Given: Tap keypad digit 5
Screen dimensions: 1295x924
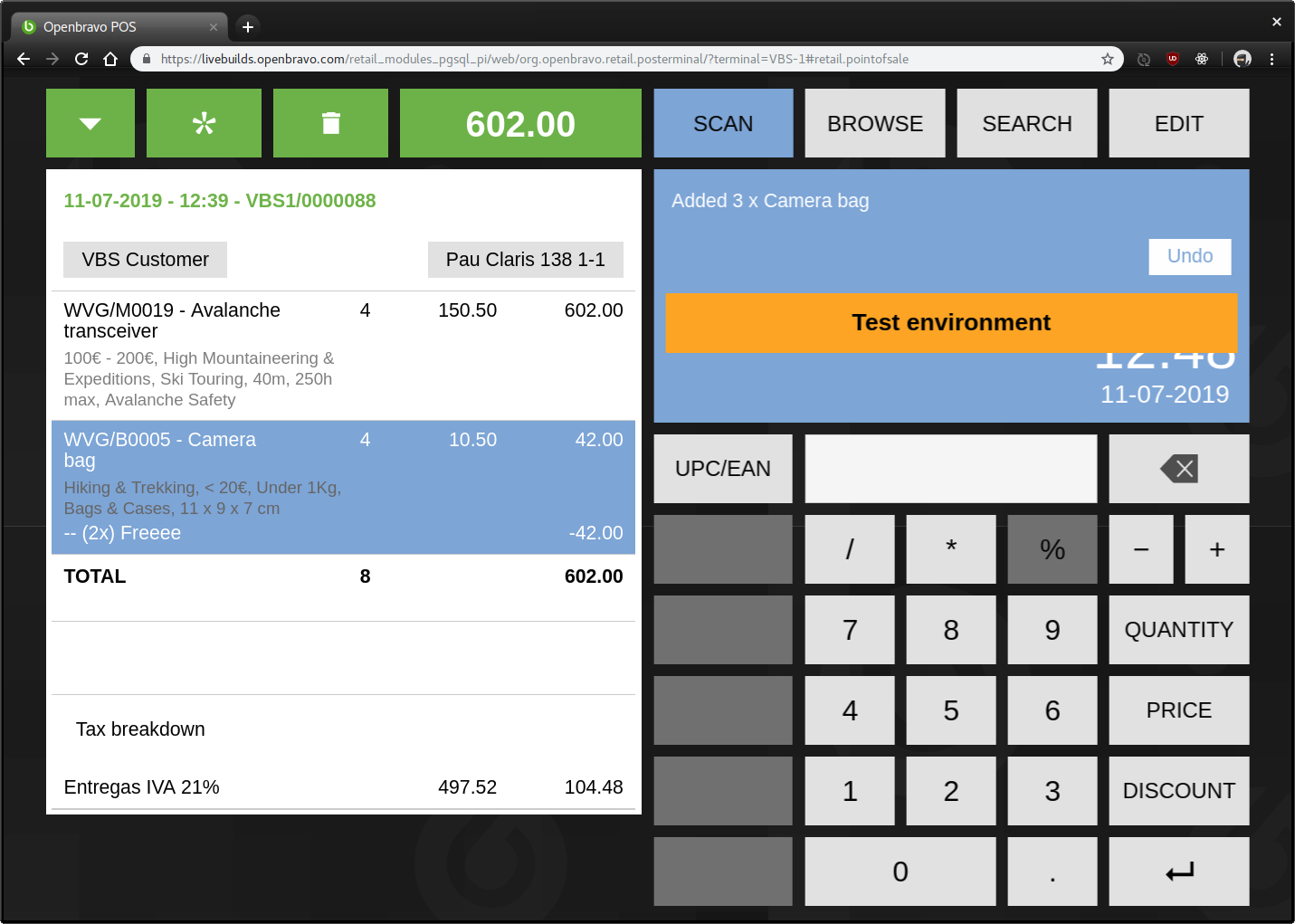Looking at the screenshot, I should (x=951, y=710).
